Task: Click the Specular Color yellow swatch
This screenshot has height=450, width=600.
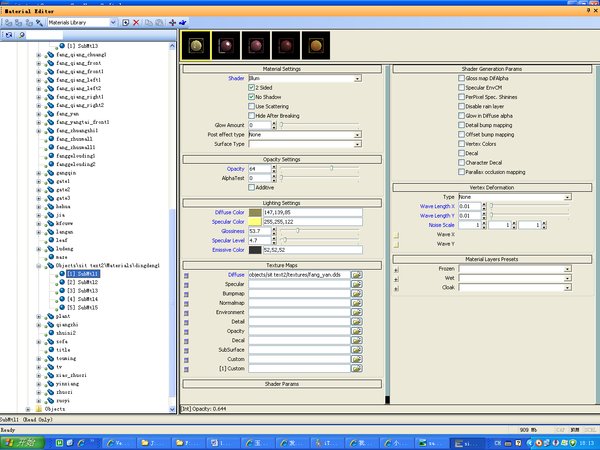Action: coord(254,221)
